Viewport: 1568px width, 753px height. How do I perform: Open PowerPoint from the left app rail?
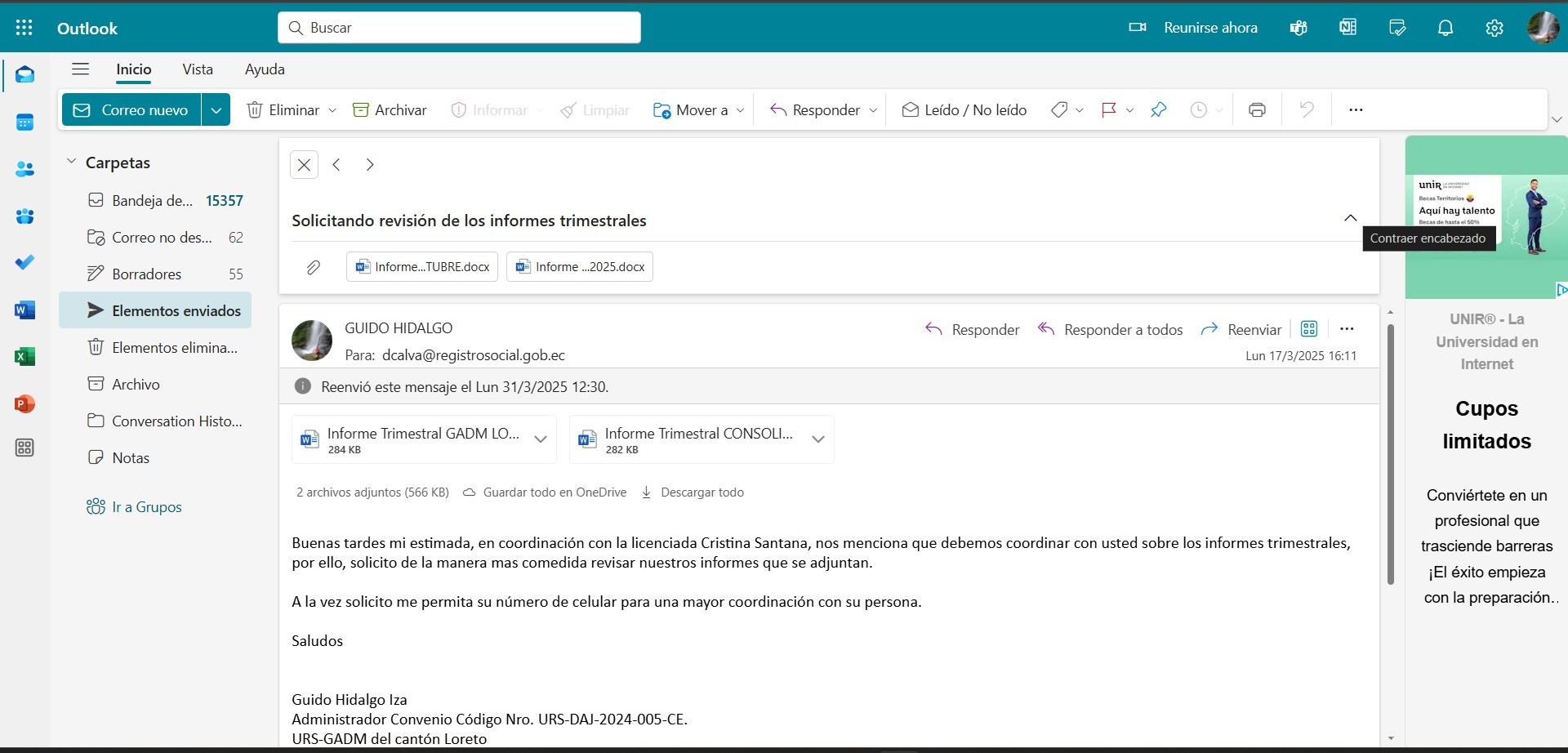pos(24,403)
